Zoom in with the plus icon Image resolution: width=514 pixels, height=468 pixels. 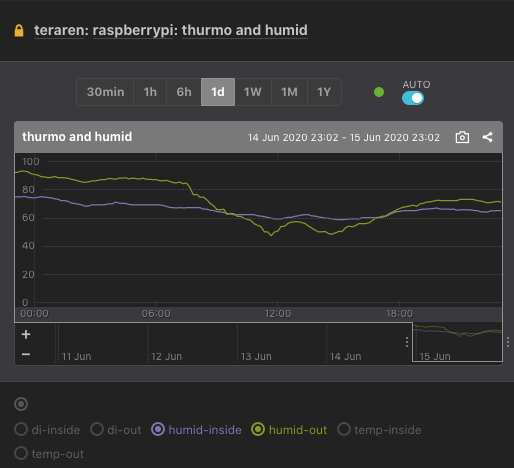click(26, 334)
